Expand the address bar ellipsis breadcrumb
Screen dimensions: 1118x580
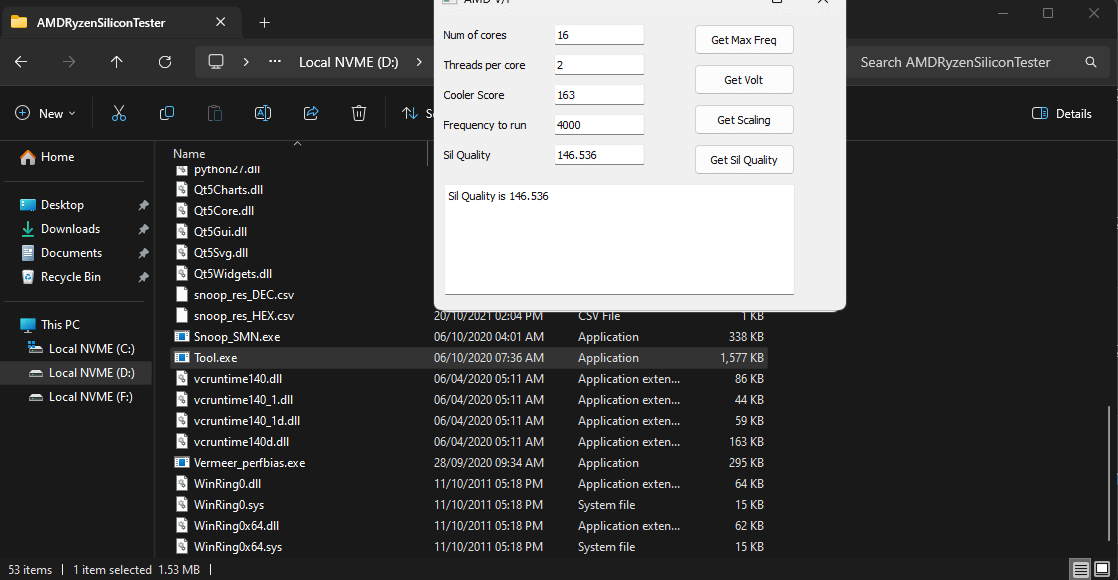tap(275, 62)
